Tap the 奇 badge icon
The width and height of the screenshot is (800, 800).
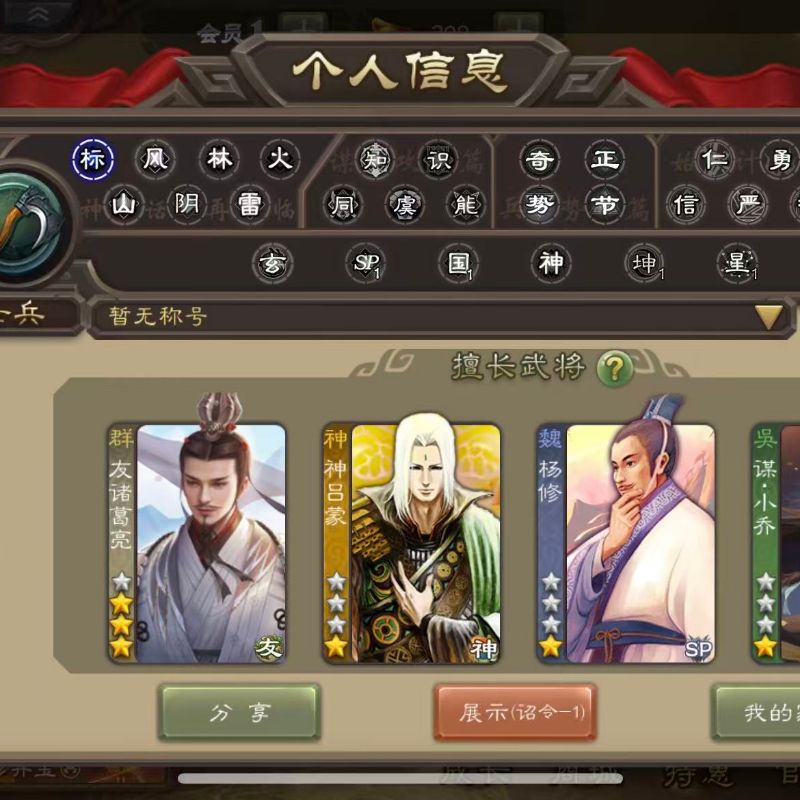539,160
